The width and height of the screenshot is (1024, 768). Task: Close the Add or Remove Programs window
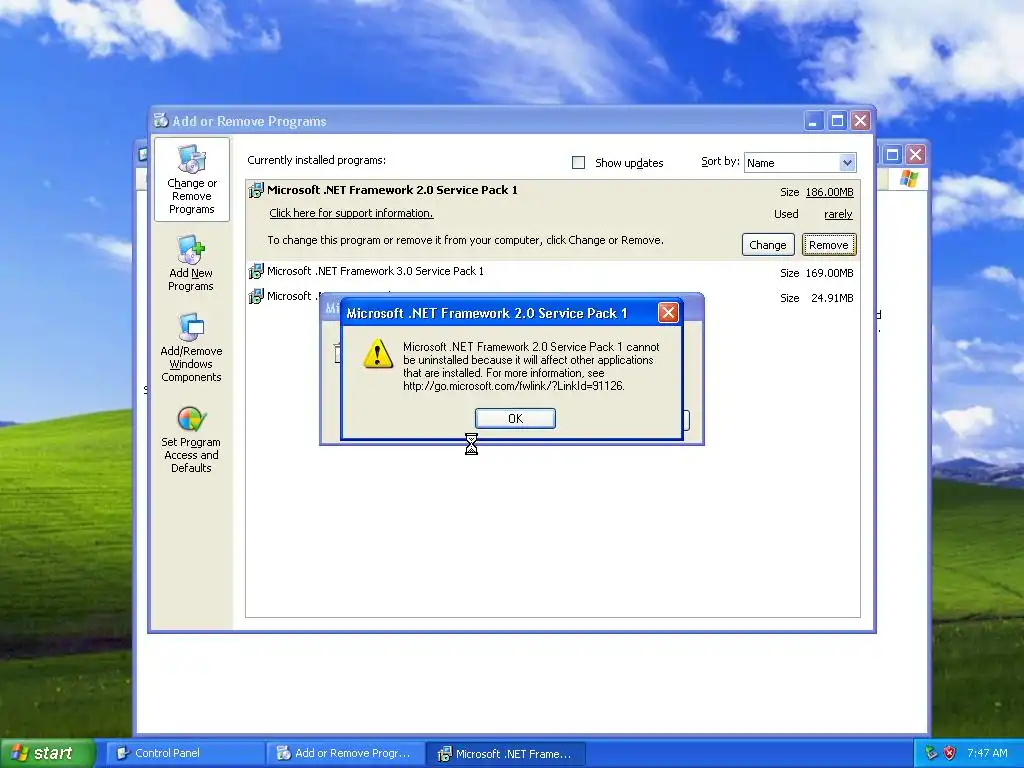(x=861, y=121)
